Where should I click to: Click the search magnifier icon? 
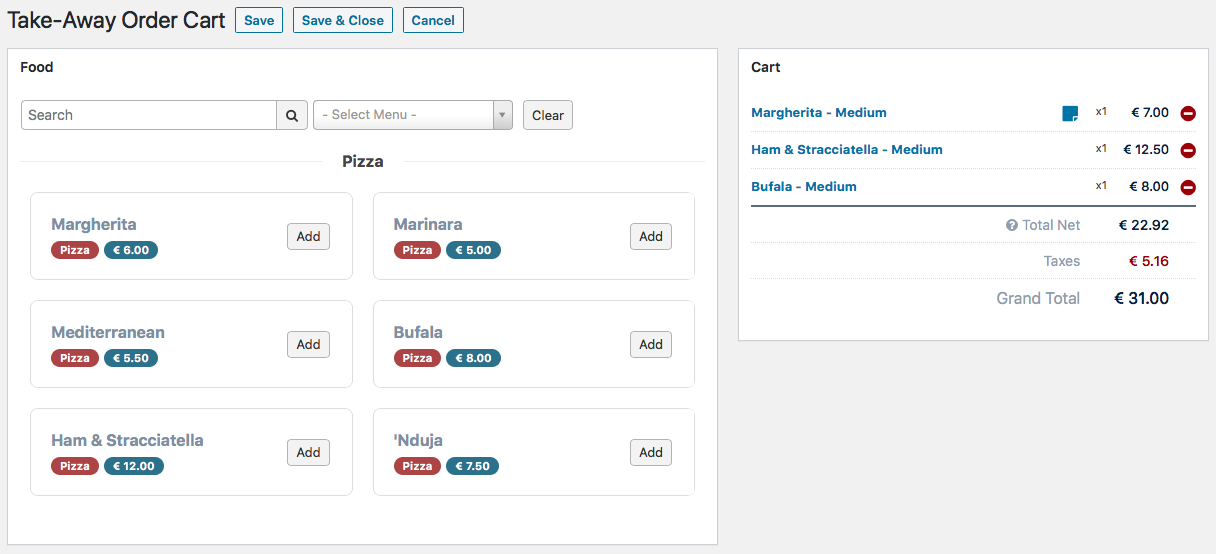[291, 115]
